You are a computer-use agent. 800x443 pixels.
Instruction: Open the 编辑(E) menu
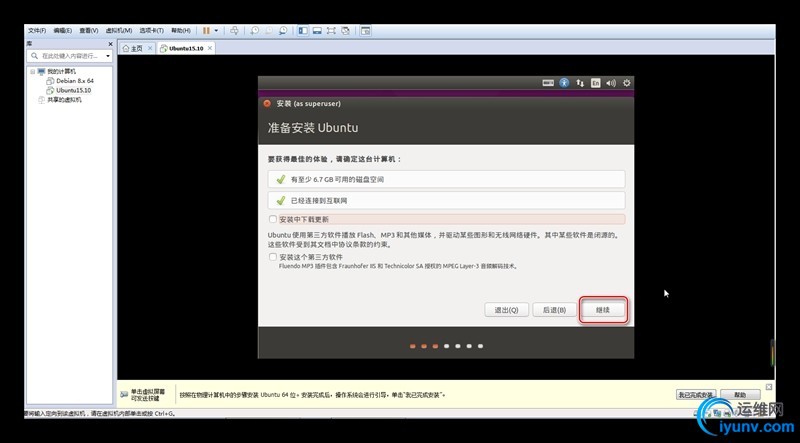point(63,31)
